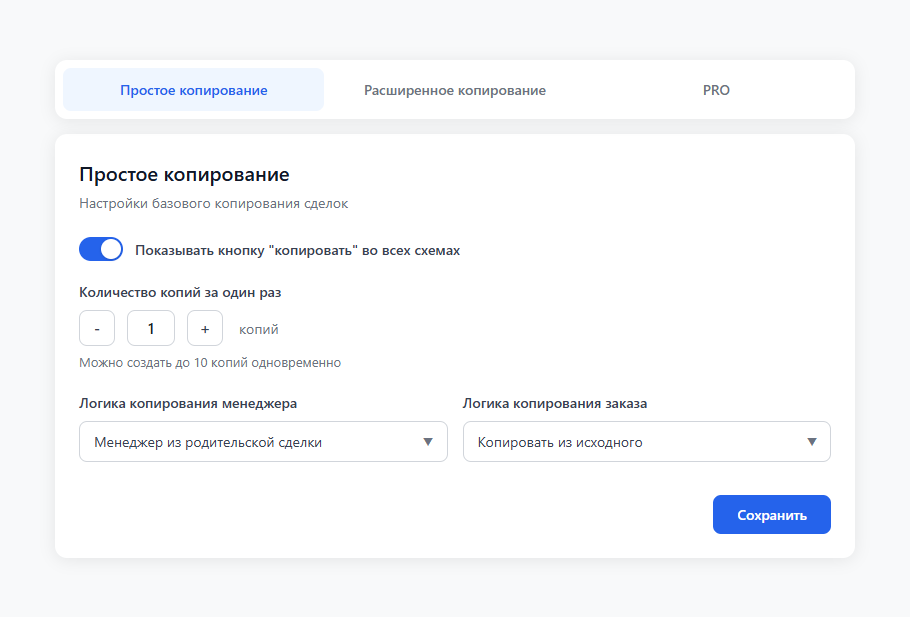910x617 pixels.
Task: Expand the Логика копирования заказа dropdown
Action: click(x=635, y=442)
